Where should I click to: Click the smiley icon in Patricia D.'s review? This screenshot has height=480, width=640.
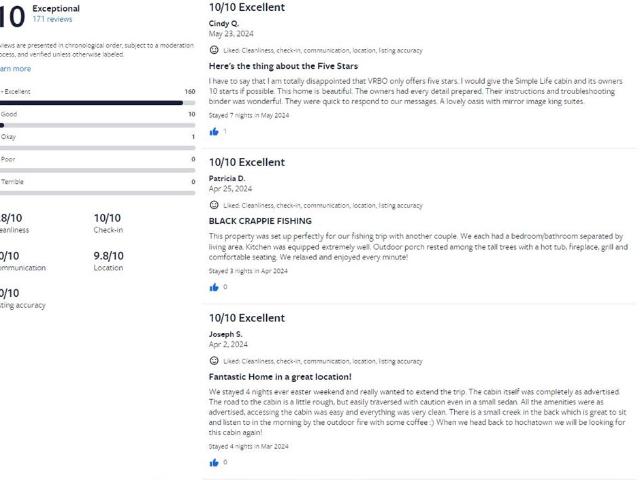pyautogui.click(x=214, y=205)
